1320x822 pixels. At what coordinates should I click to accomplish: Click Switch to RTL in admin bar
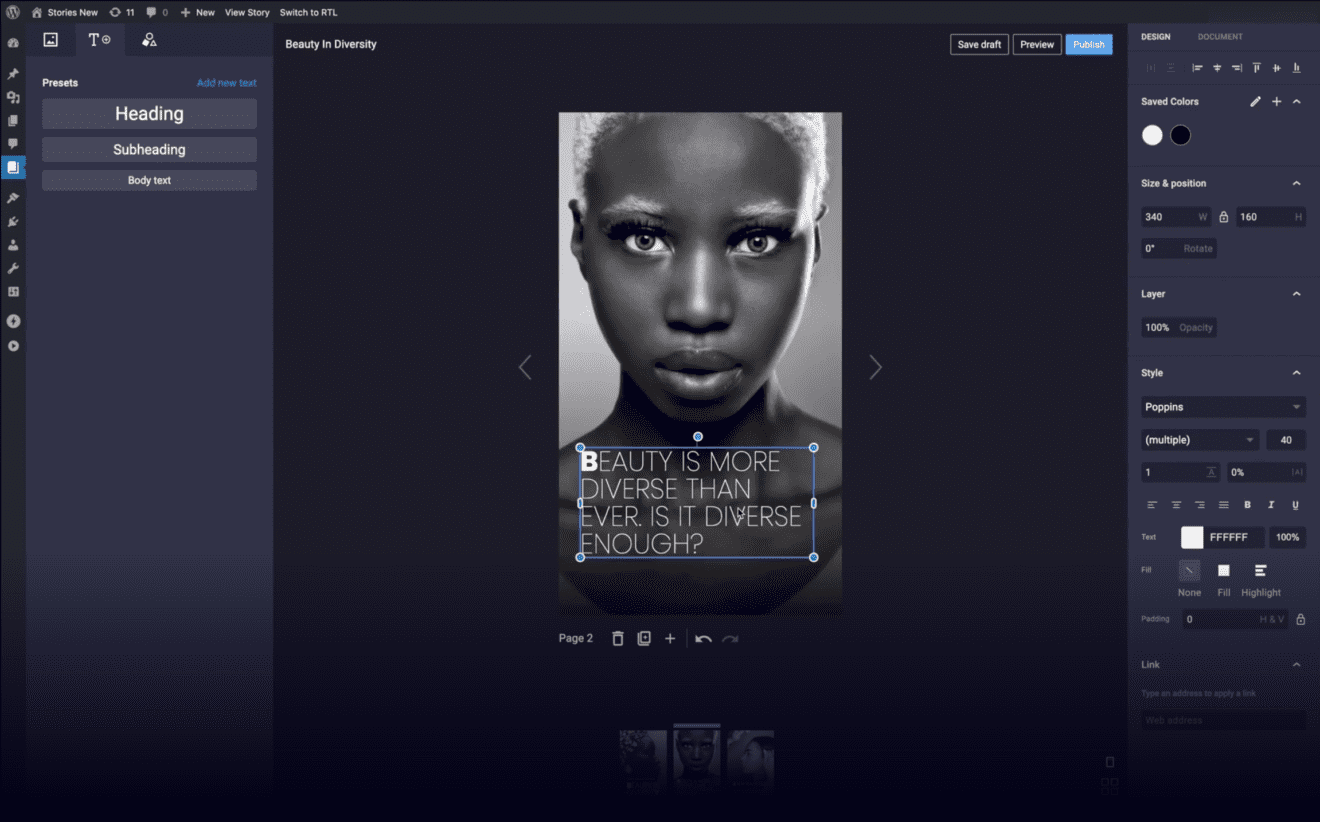(x=308, y=12)
